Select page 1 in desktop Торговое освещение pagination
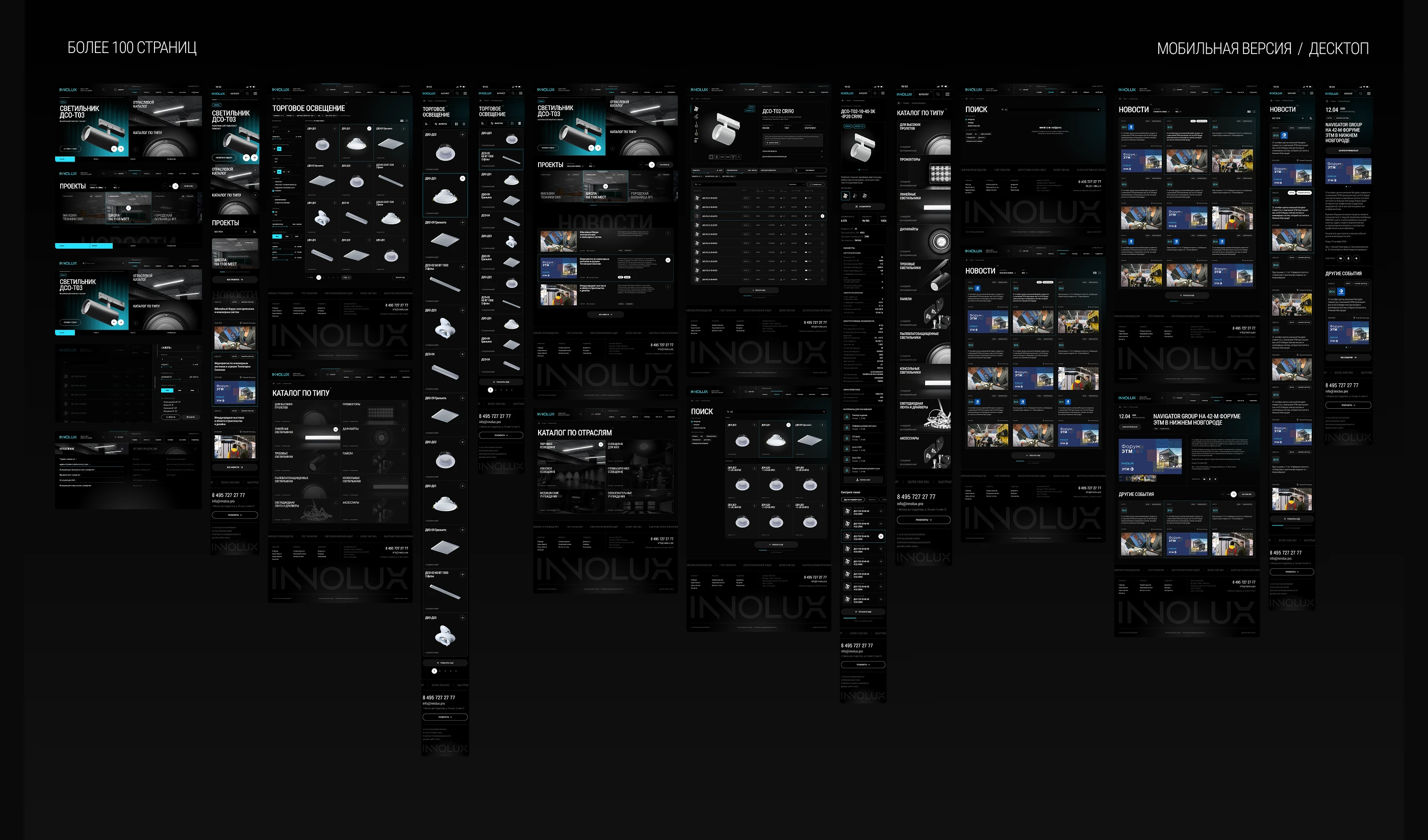Image resolution: width=1428 pixels, height=840 pixels. click(318, 278)
